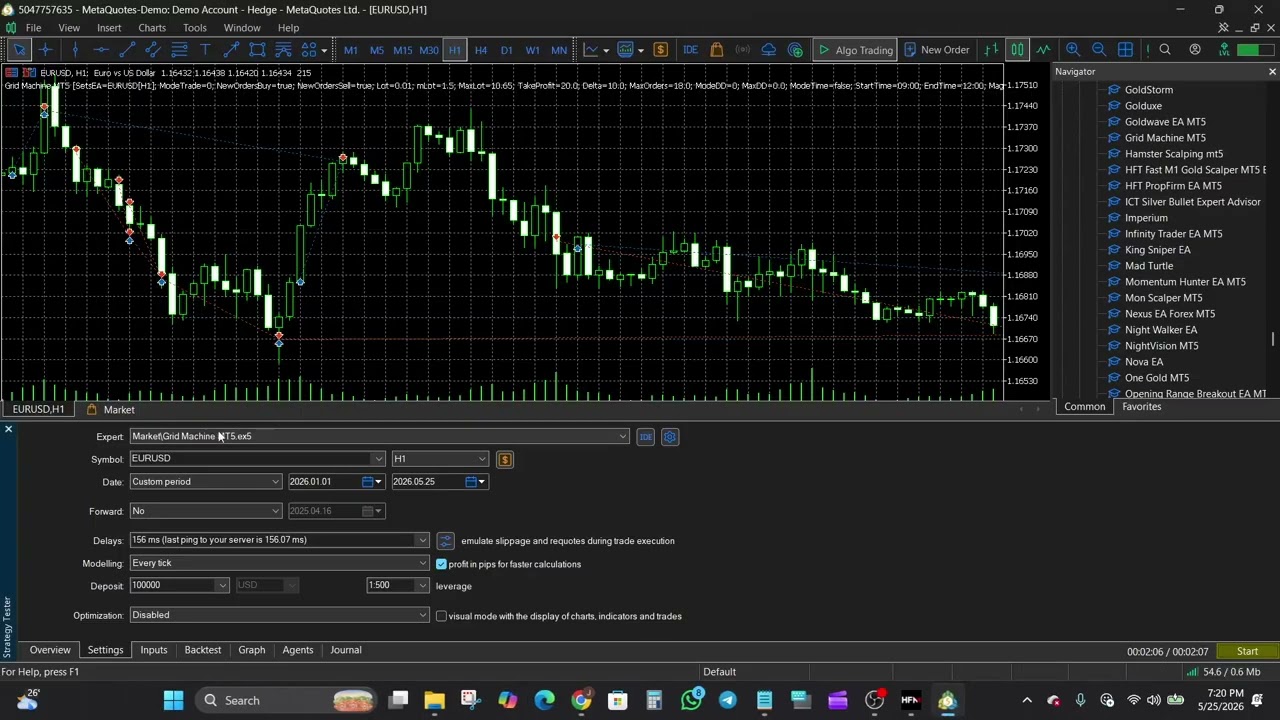Open expert in IDE editor icon
The height and width of the screenshot is (720, 1280).
[646, 437]
